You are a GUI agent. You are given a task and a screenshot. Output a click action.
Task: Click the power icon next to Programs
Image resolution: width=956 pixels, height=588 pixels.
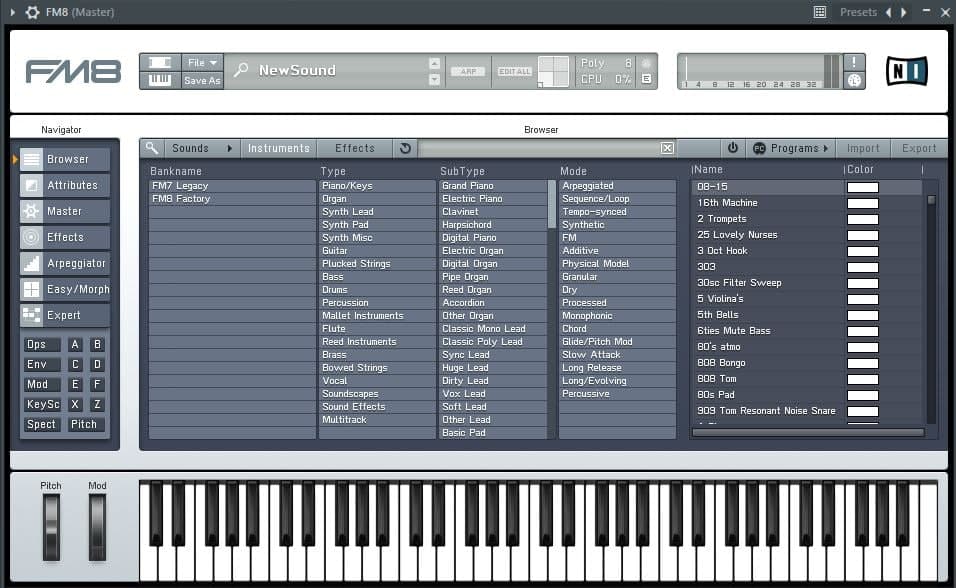[733, 148]
